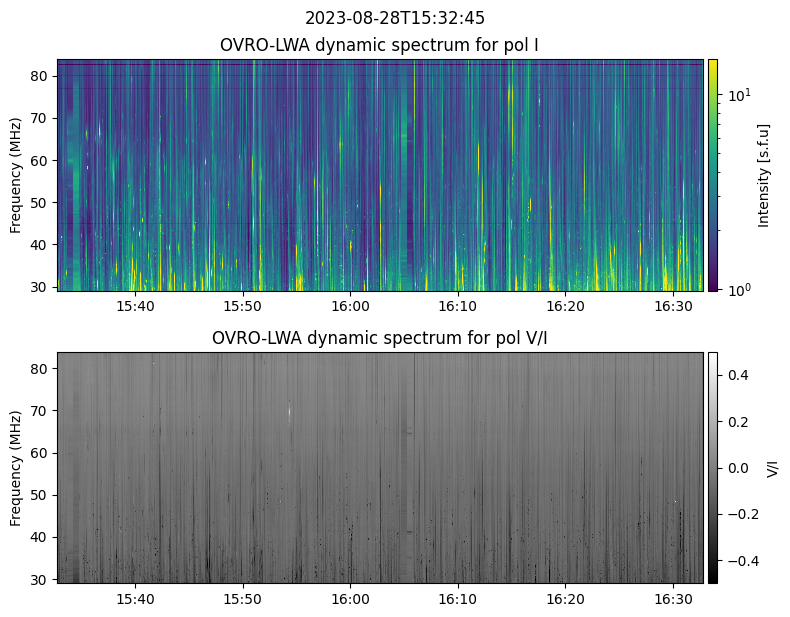Click the bottom plot's Frequency (MHz) label
The image size is (790, 617).
click(x=16, y=467)
